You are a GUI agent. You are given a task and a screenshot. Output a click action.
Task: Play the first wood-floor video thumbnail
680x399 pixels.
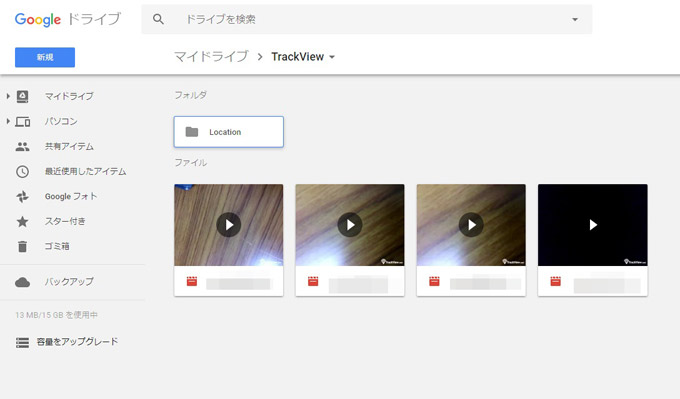(x=229, y=225)
